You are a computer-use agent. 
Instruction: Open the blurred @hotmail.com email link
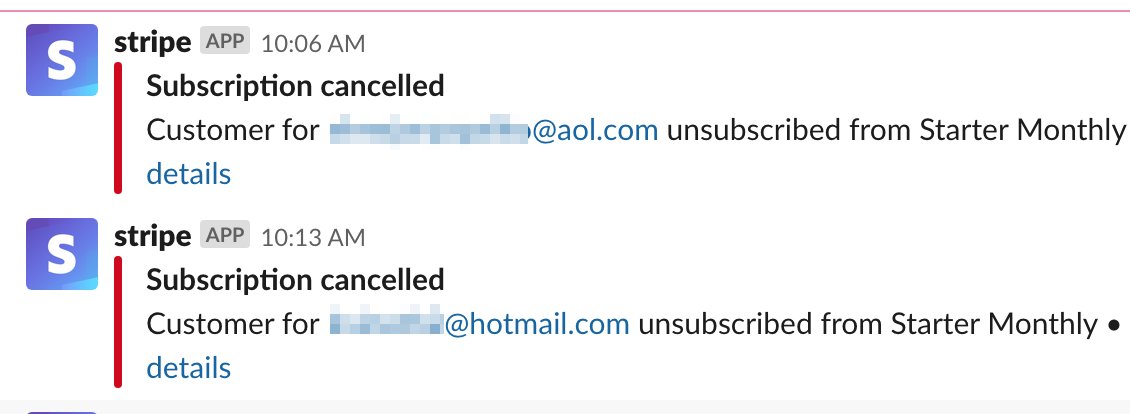coord(479,324)
